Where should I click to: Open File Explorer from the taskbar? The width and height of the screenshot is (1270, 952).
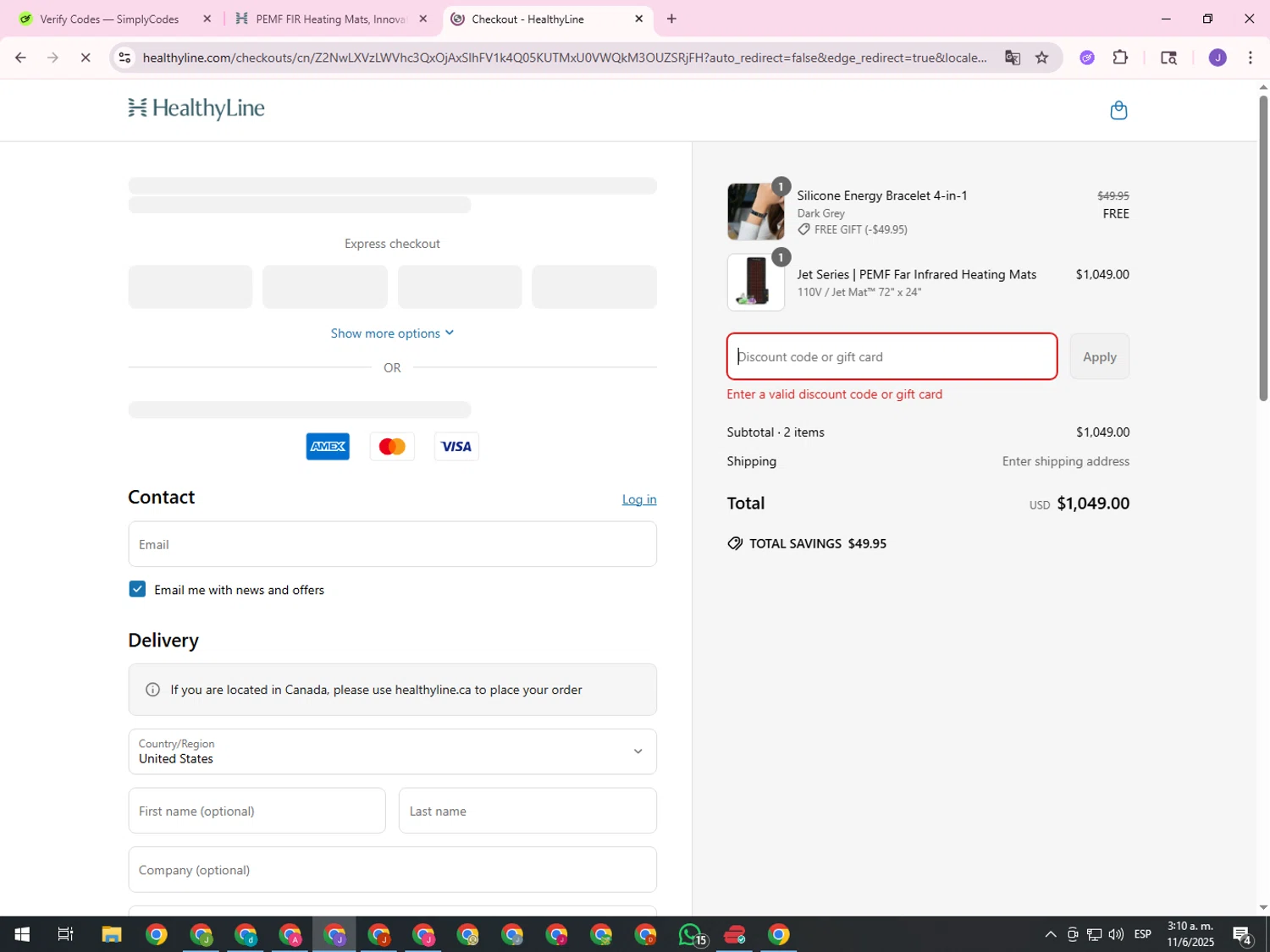112,934
